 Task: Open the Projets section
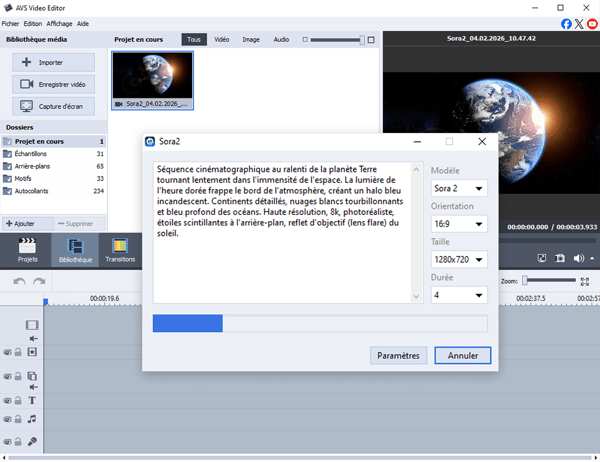click(28, 250)
